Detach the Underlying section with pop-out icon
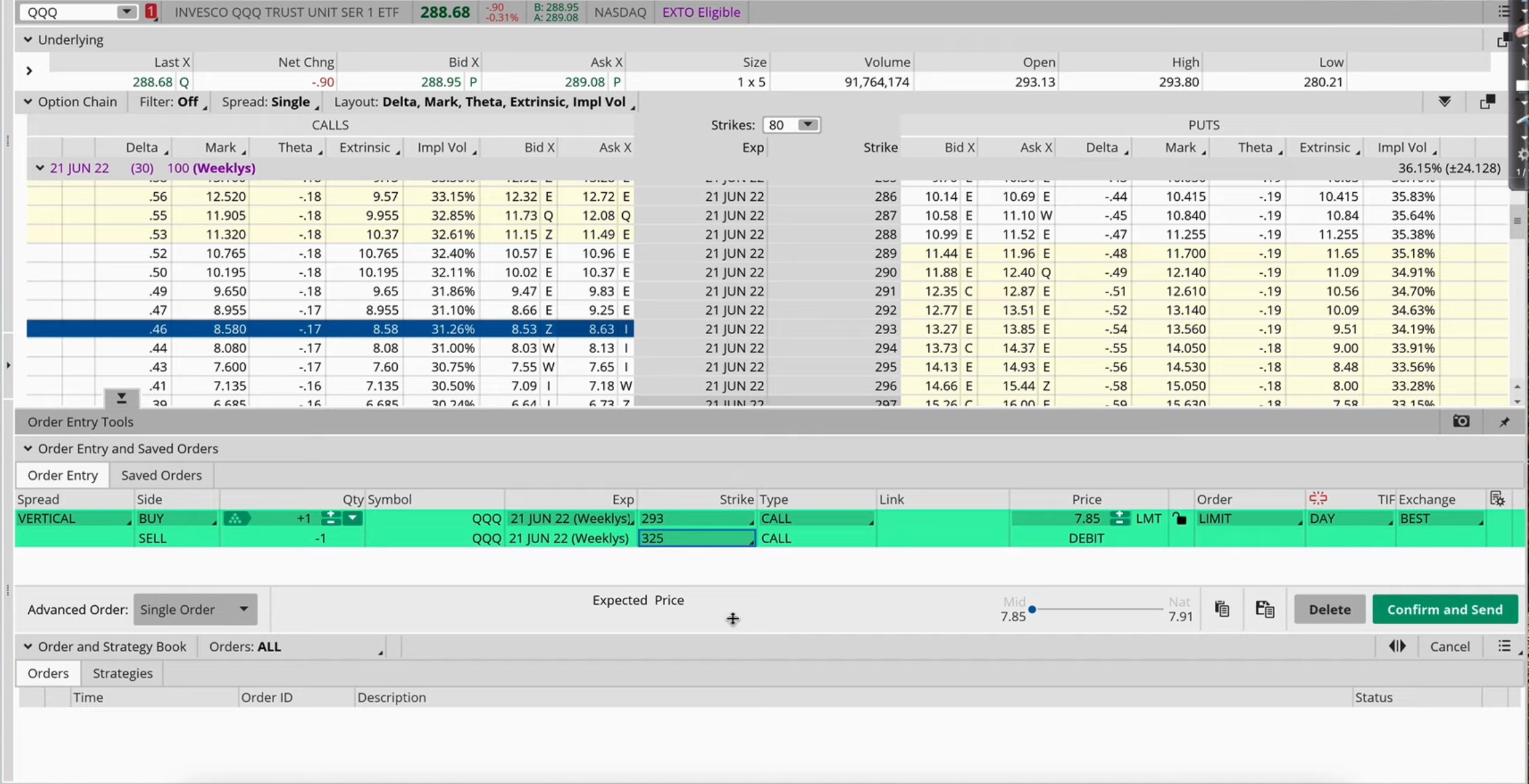This screenshot has width=1529, height=784. [1502, 42]
